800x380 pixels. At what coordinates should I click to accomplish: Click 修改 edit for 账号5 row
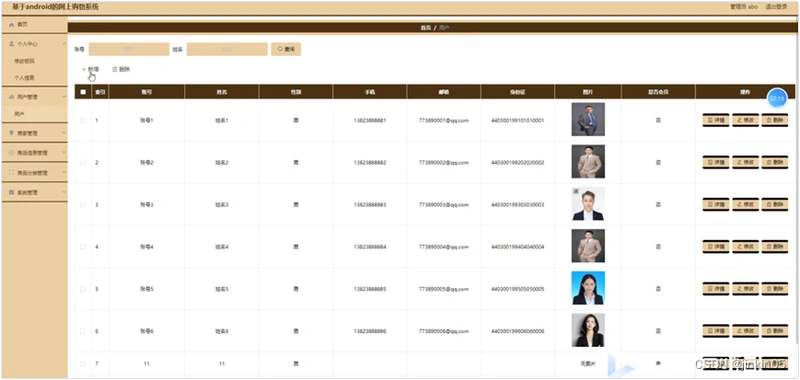(745, 289)
